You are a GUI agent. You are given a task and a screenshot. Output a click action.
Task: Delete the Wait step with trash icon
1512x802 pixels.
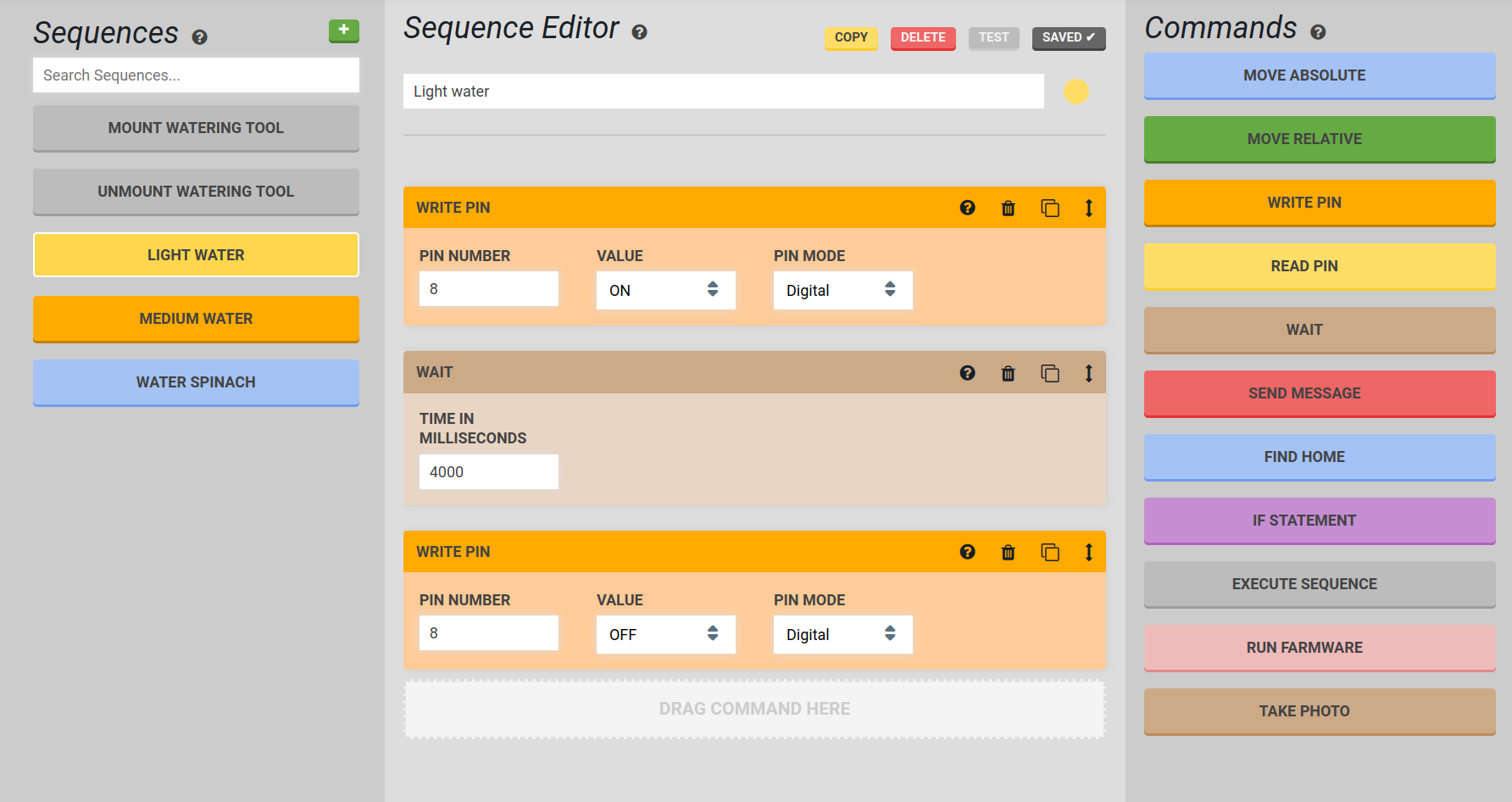(x=1008, y=373)
